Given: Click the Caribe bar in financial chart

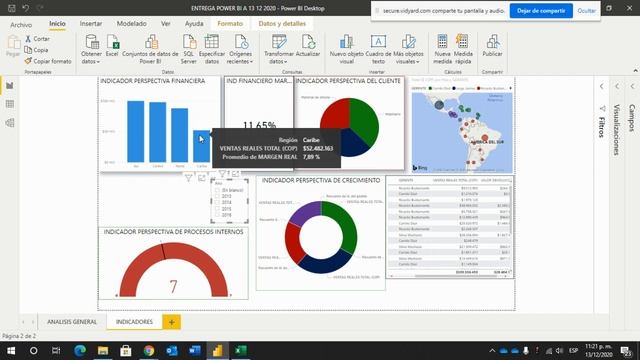Looking at the screenshot, I should [202, 146].
